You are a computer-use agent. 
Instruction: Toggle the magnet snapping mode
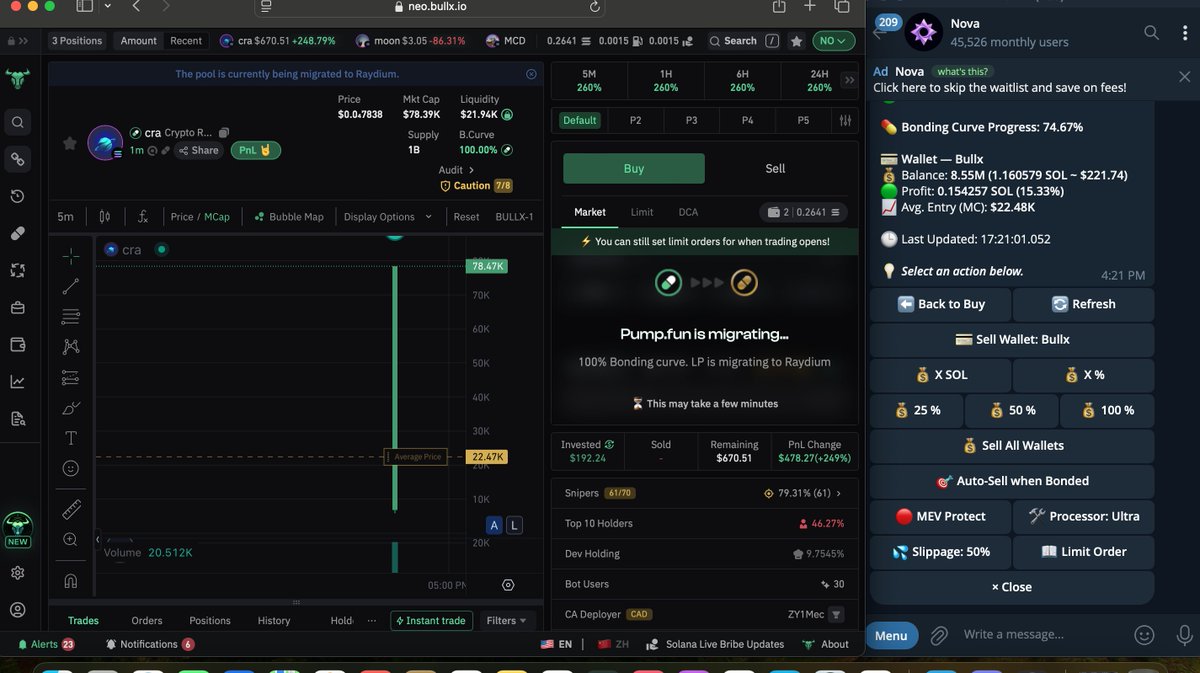tap(71, 580)
